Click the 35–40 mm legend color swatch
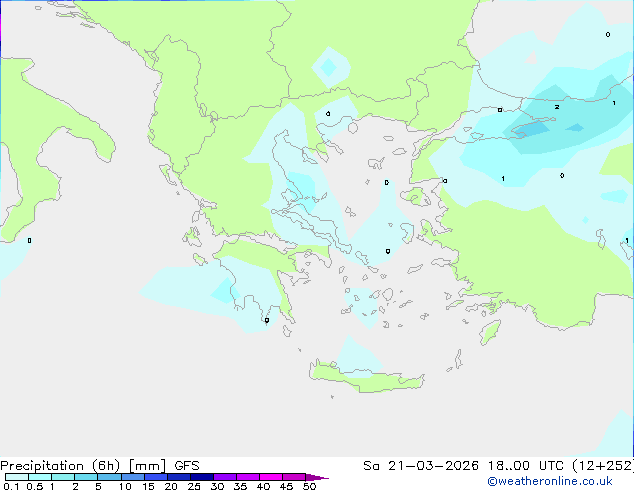634x490 pixels. [248, 477]
